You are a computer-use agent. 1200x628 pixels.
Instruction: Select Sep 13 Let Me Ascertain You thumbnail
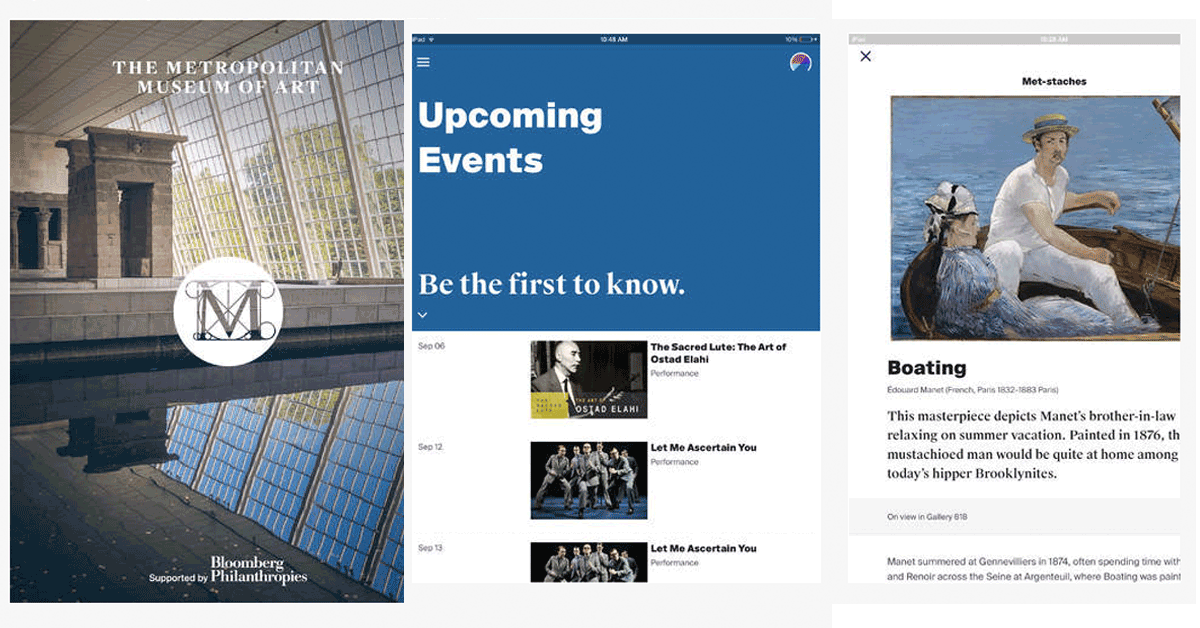coord(588,562)
